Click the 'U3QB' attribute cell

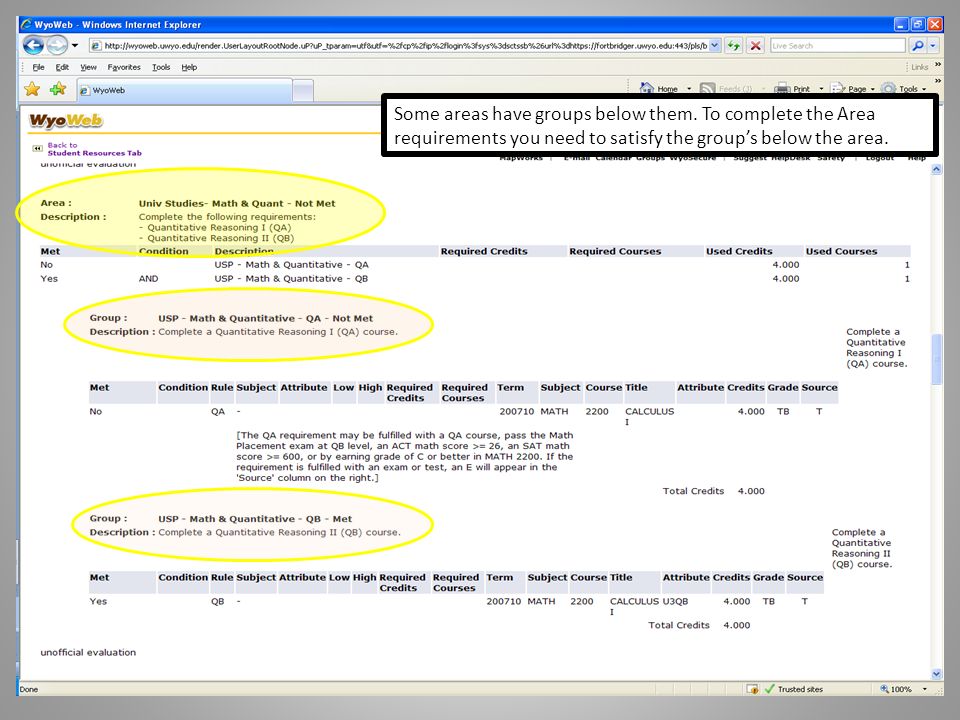point(675,602)
